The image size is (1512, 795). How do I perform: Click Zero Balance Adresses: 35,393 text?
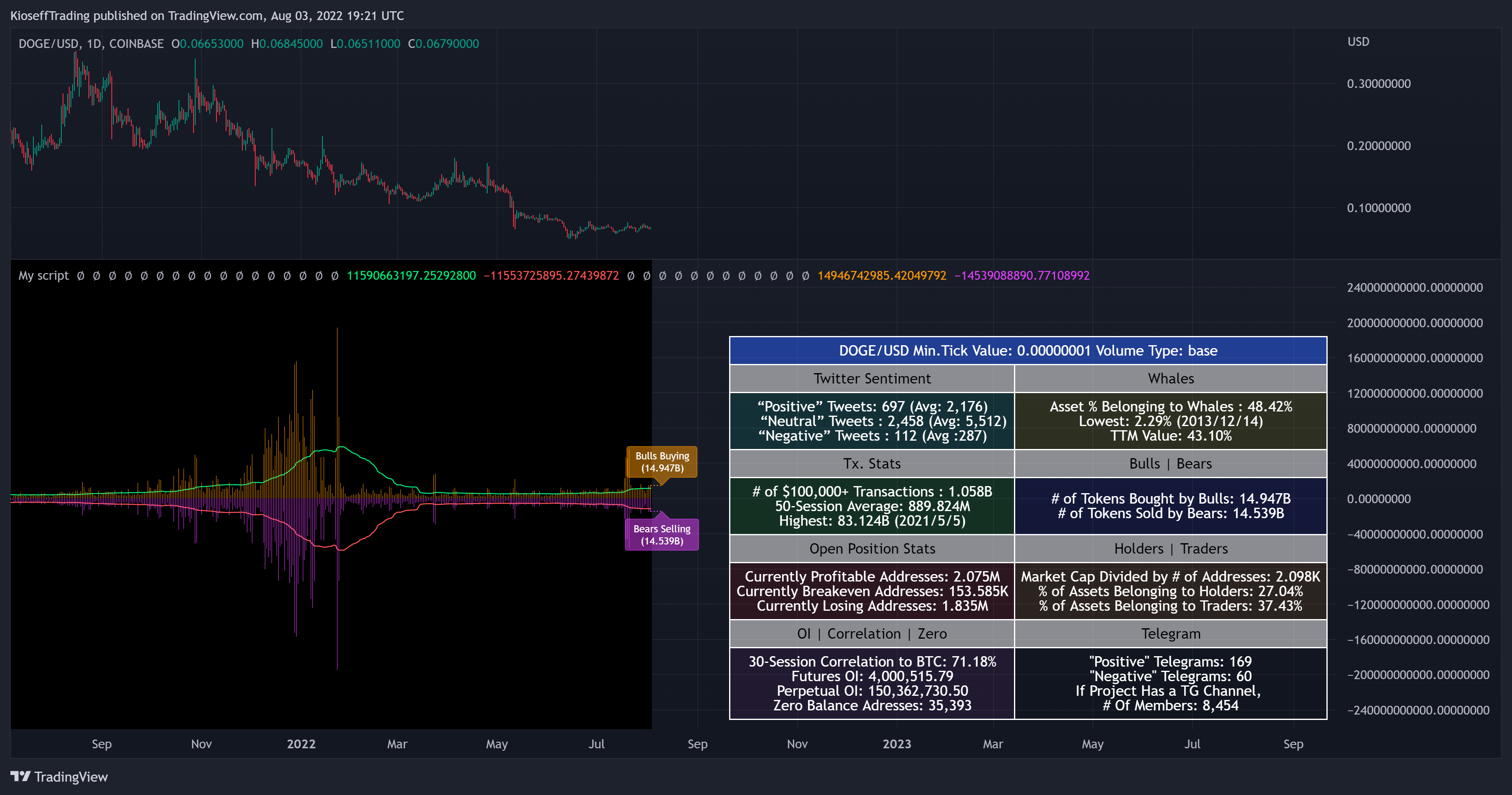872,706
